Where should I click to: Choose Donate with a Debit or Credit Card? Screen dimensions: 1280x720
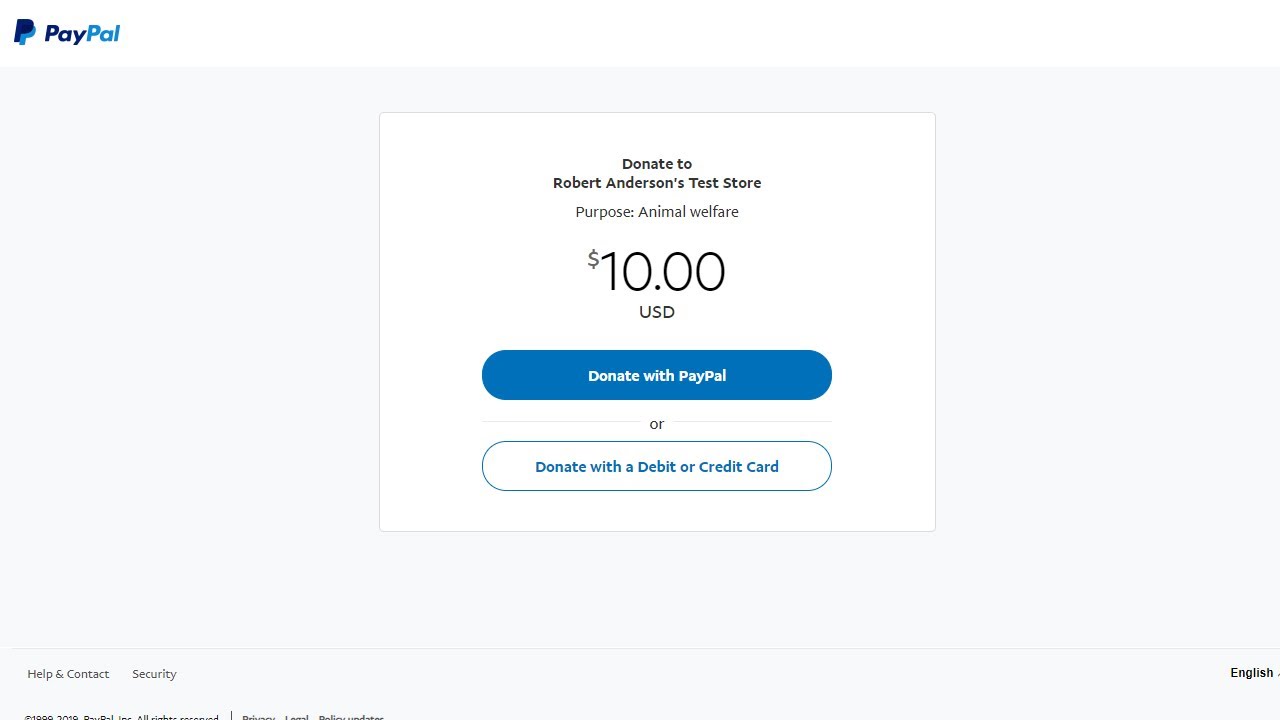coord(657,466)
